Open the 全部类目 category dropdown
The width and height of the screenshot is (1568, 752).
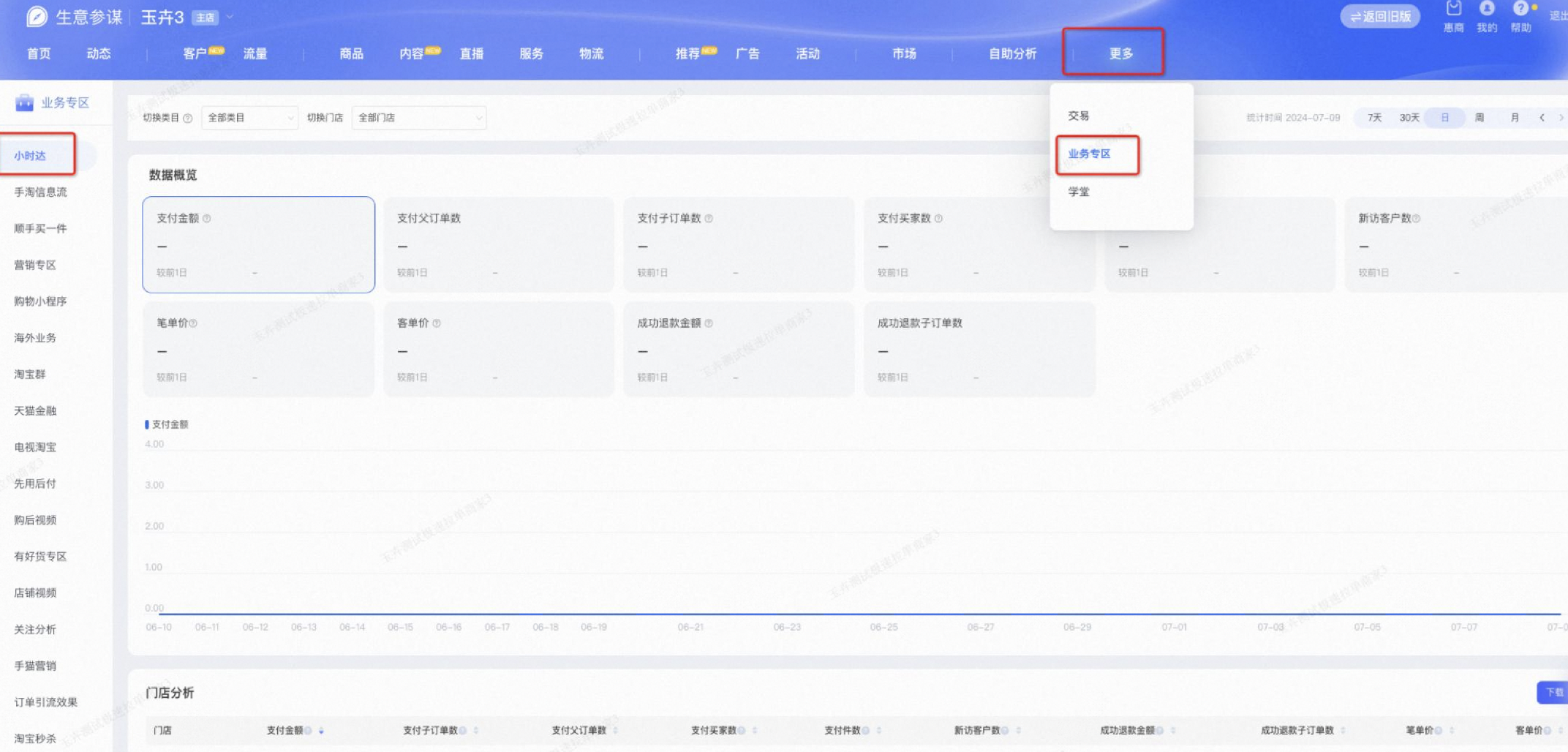tap(249, 118)
